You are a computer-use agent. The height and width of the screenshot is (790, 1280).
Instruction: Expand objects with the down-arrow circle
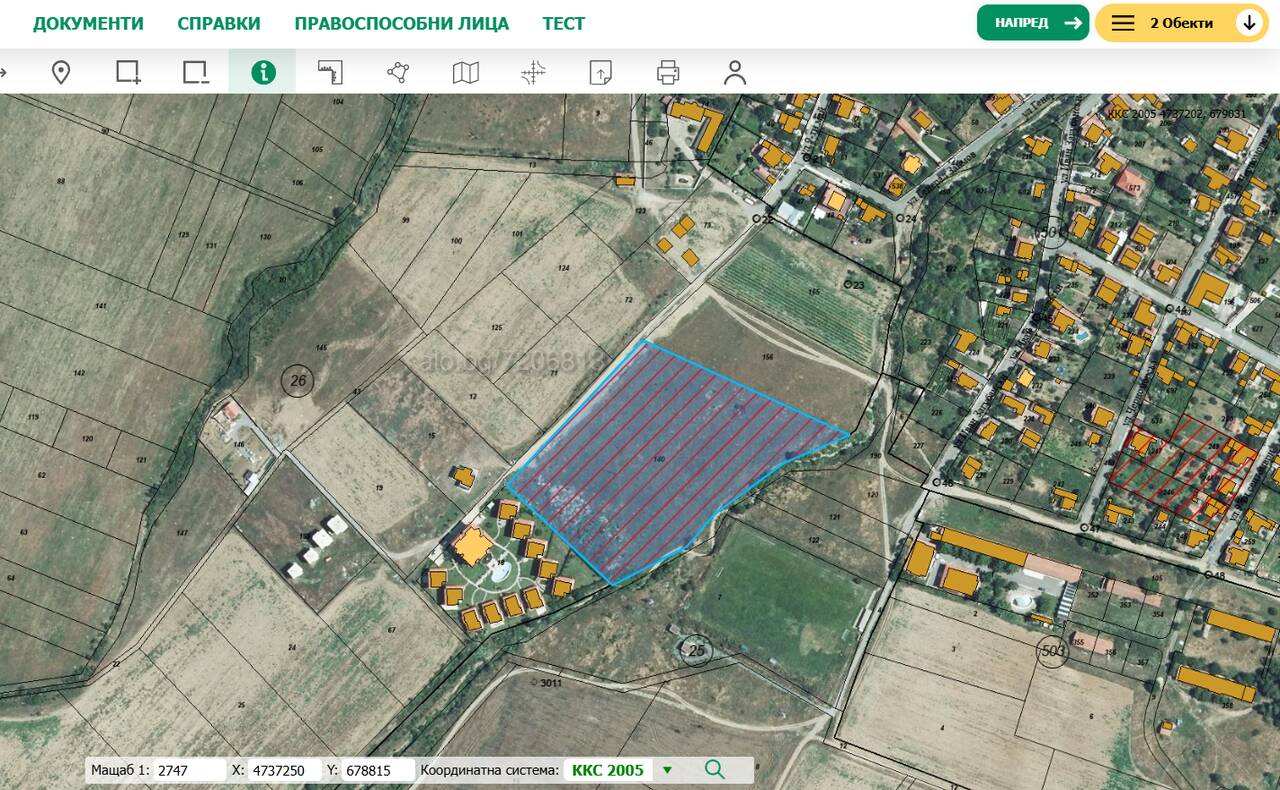pyautogui.click(x=1249, y=23)
